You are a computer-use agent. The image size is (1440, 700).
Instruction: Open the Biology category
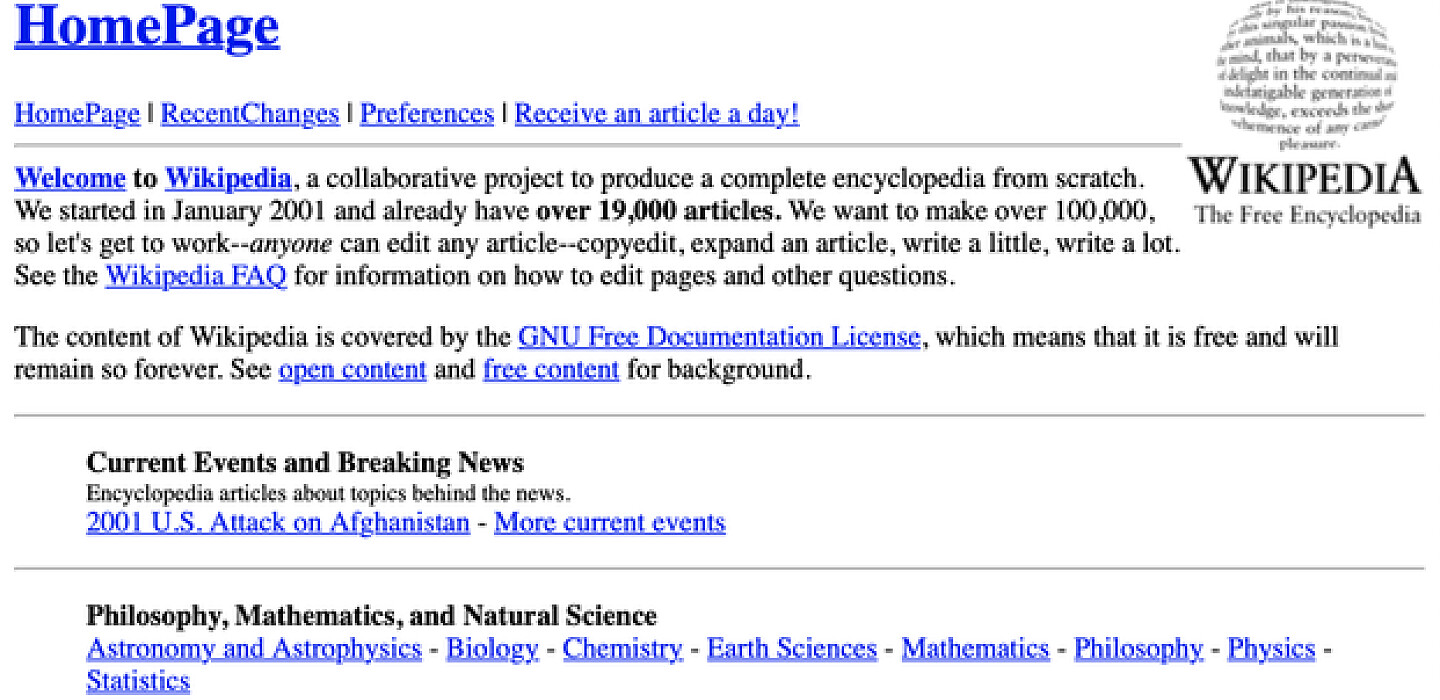pos(492,648)
